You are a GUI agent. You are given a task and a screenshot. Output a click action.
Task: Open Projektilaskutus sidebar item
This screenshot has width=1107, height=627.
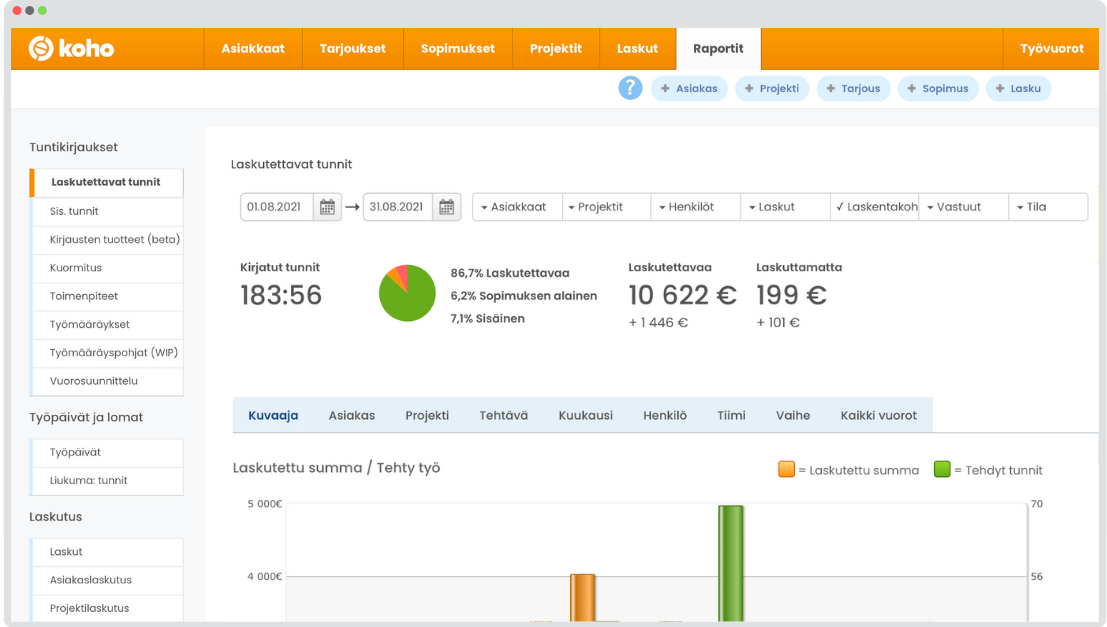[x=107, y=608]
